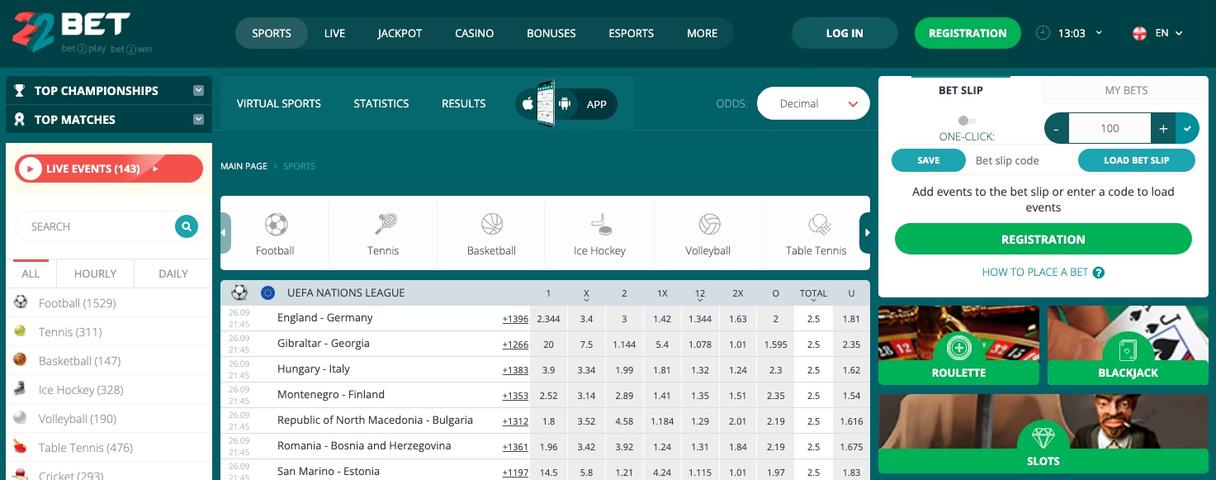The image size is (1216, 480).
Task: Click the trophy icon of Top Championships
Action: point(19,90)
